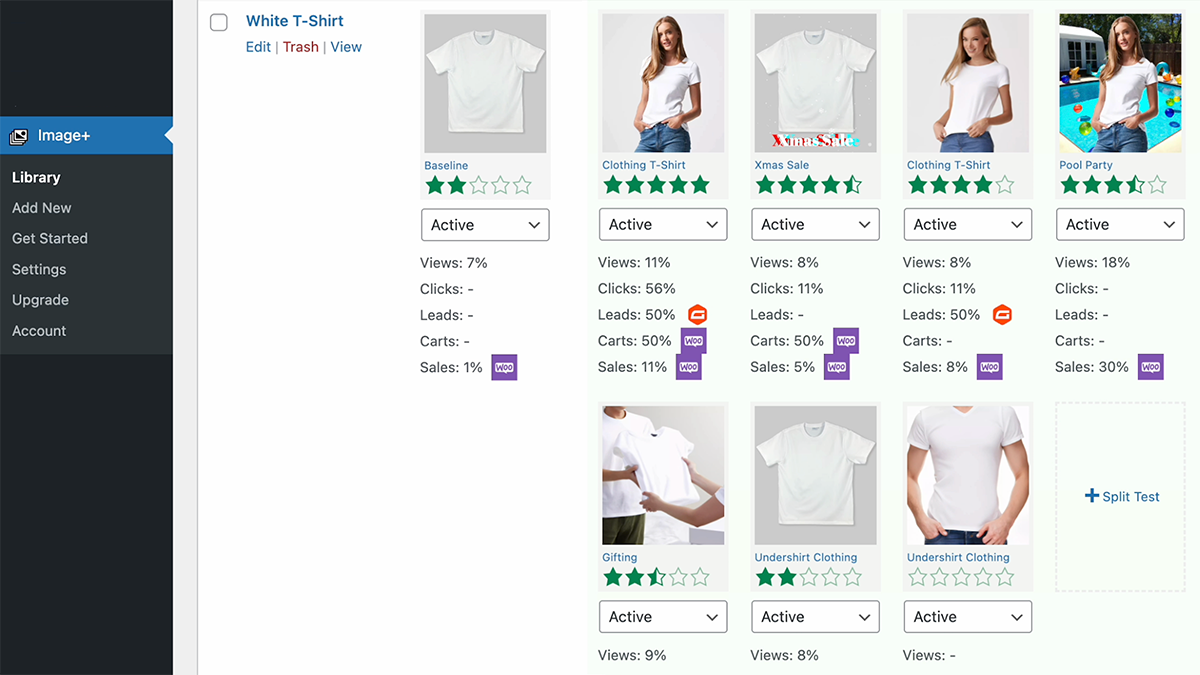Tick the White T-Shirt row checkbox
The width and height of the screenshot is (1200, 675).
[219, 22]
